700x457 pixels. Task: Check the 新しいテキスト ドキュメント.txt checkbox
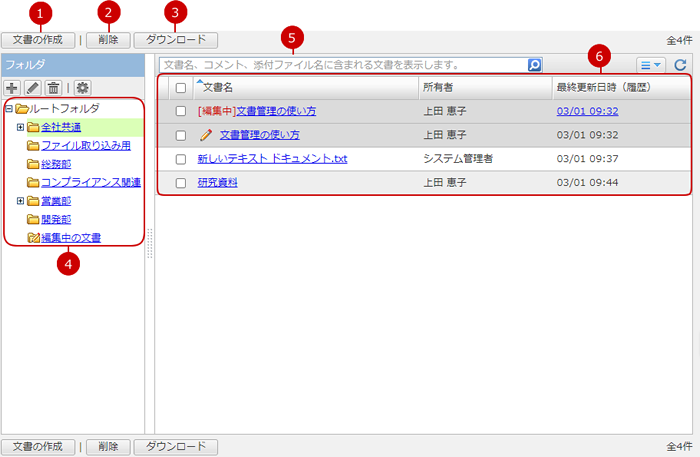point(181,159)
